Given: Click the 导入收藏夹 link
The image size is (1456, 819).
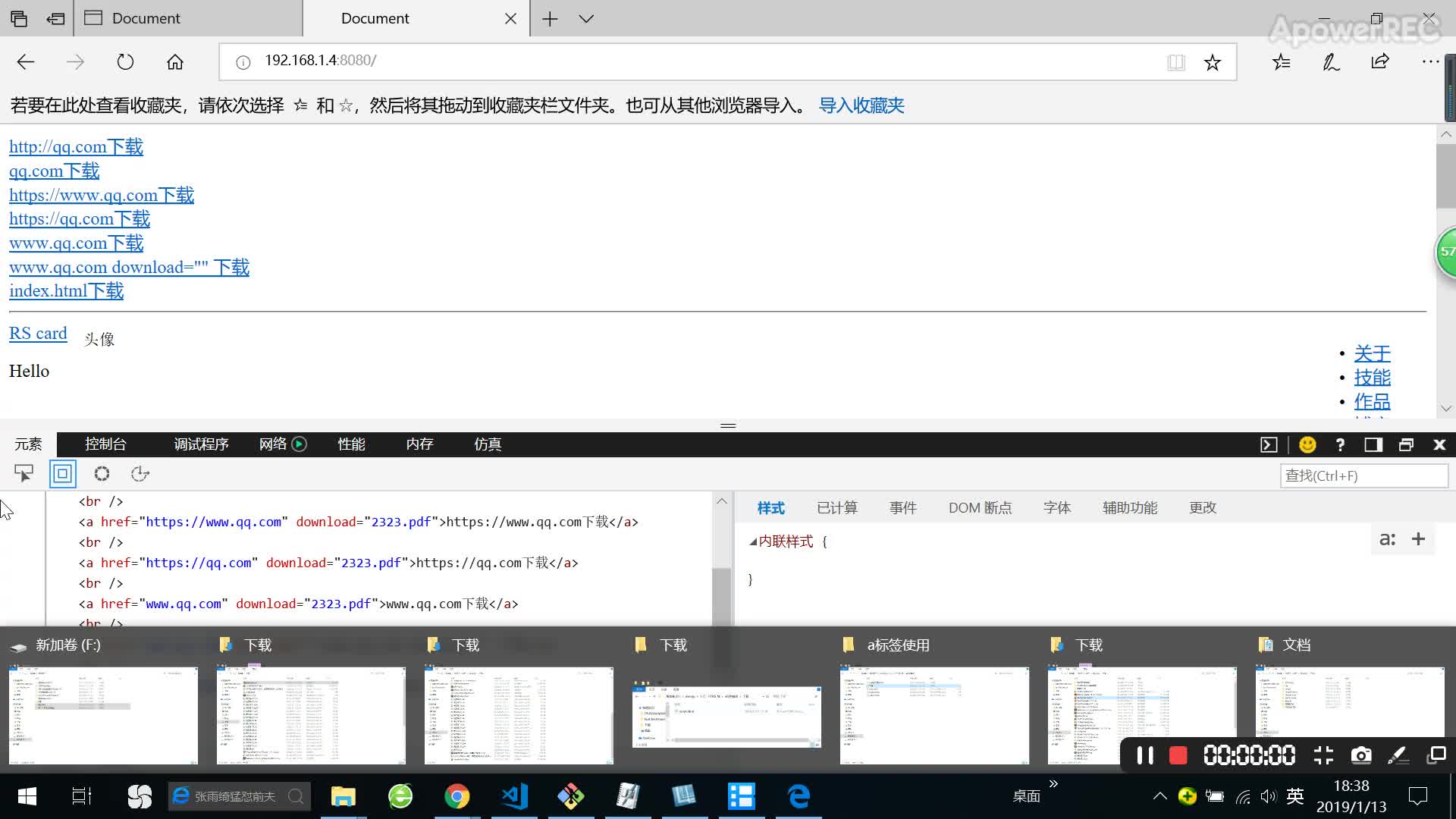Looking at the screenshot, I should point(861,105).
